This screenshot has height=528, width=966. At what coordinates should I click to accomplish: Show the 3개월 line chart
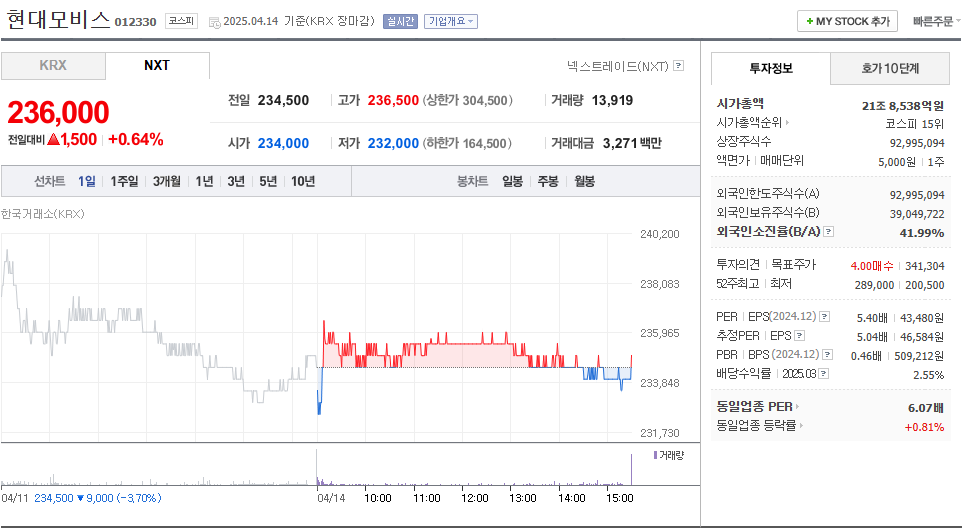166,181
